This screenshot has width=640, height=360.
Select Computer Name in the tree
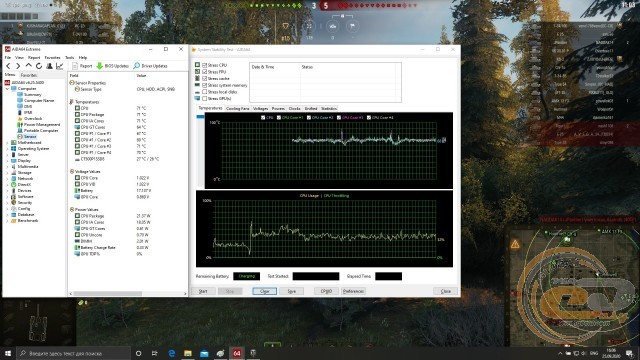click(39, 100)
